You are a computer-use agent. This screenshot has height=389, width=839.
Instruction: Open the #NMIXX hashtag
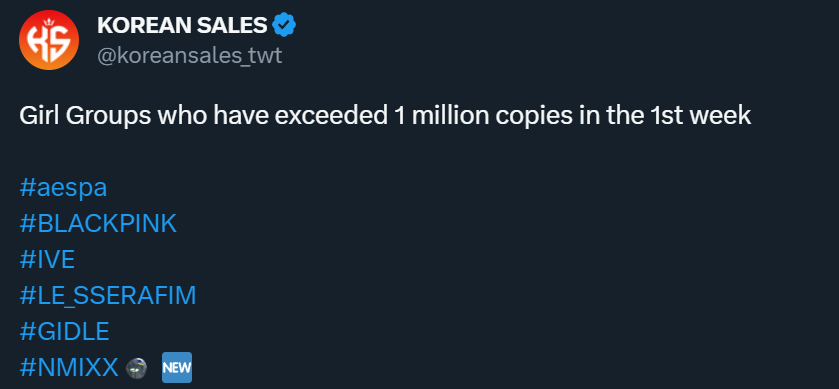68,368
